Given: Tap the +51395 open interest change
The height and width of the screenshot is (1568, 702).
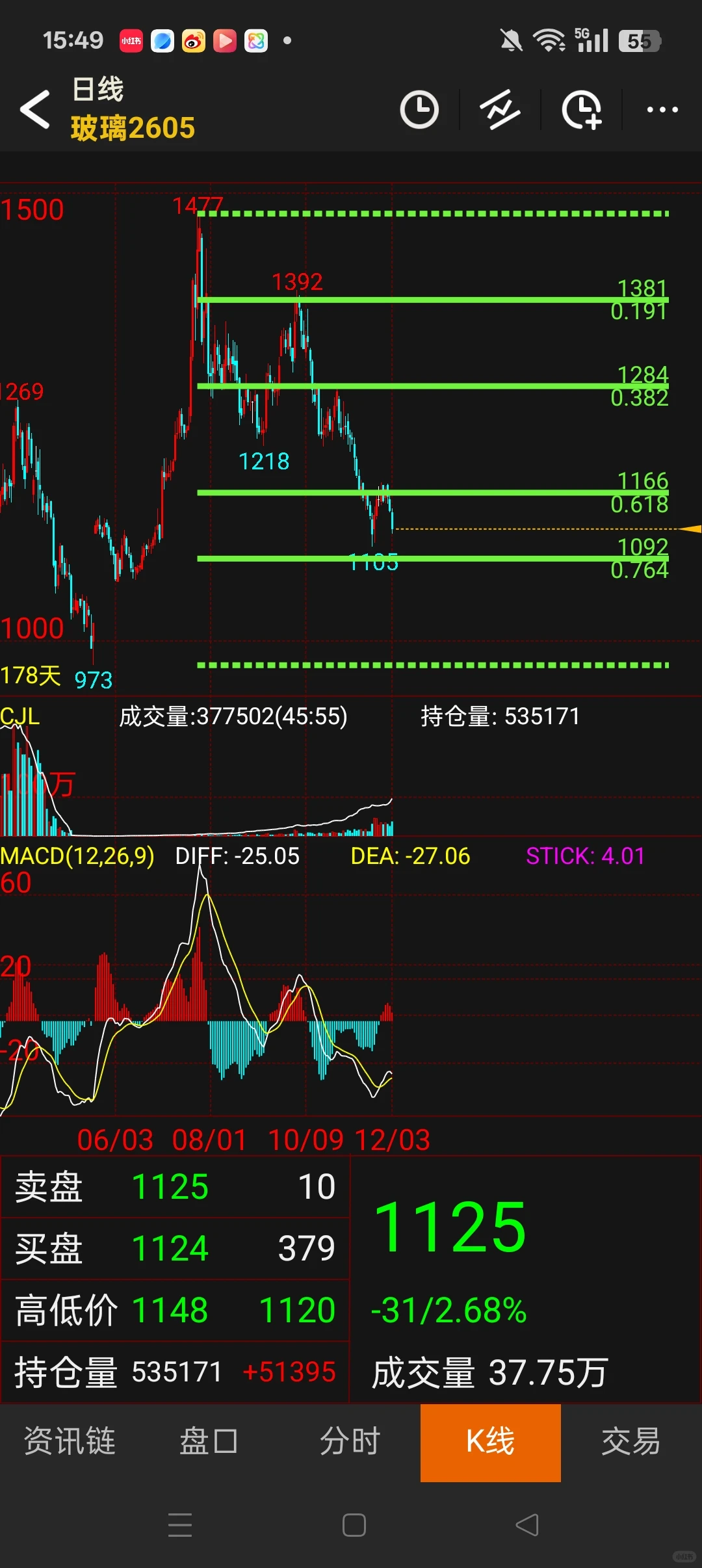Looking at the screenshot, I should coord(289,1372).
